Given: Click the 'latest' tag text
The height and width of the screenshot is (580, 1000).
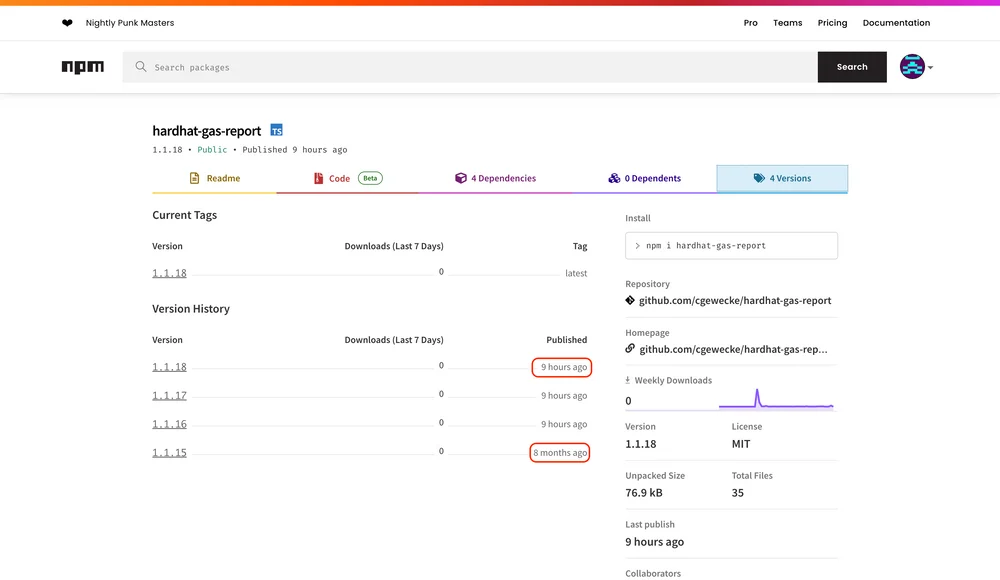Looking at the screenshot, I should click(576, 273).
